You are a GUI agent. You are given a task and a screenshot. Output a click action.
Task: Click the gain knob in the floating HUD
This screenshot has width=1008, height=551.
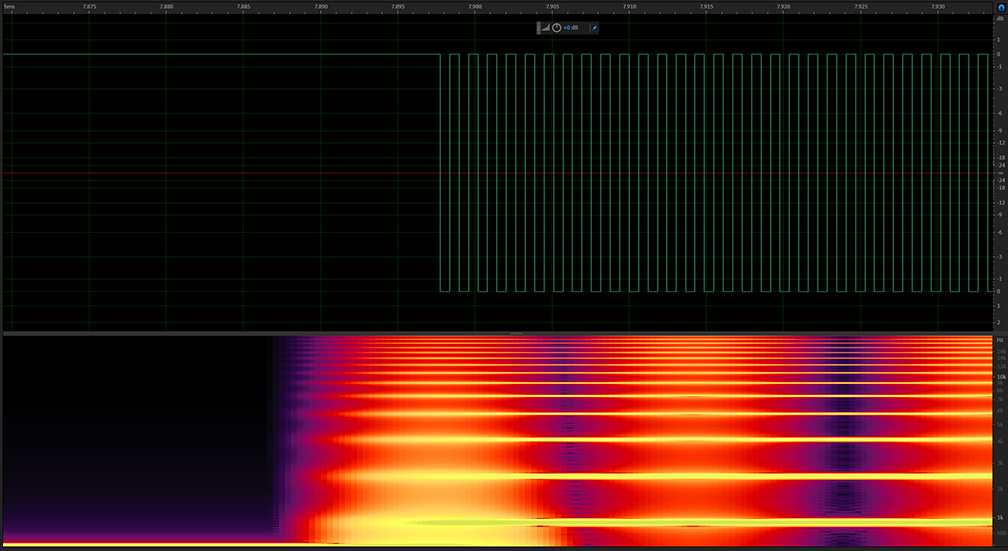(556, 27)
